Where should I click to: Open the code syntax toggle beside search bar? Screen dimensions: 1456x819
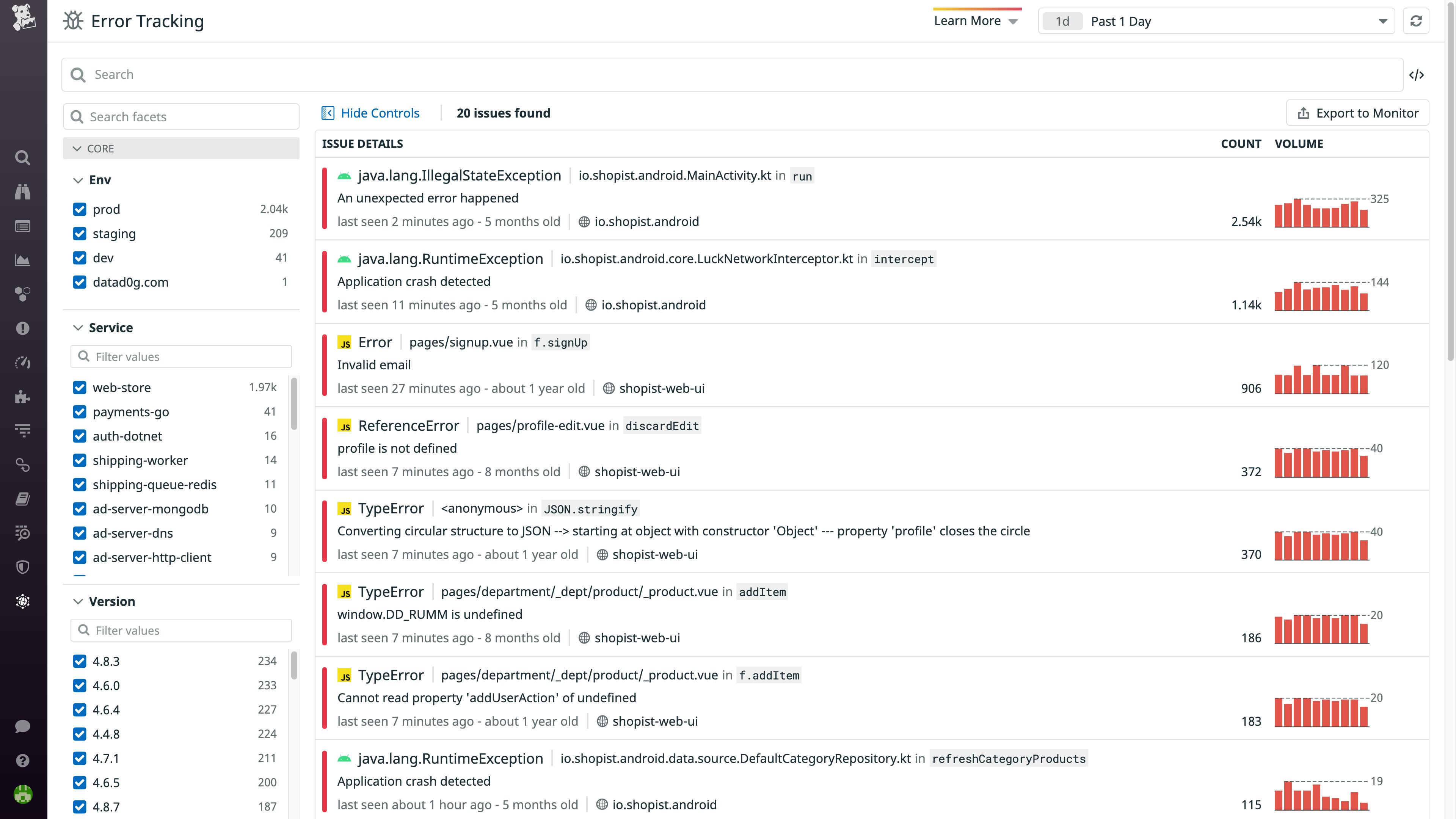coord(1418,74)
